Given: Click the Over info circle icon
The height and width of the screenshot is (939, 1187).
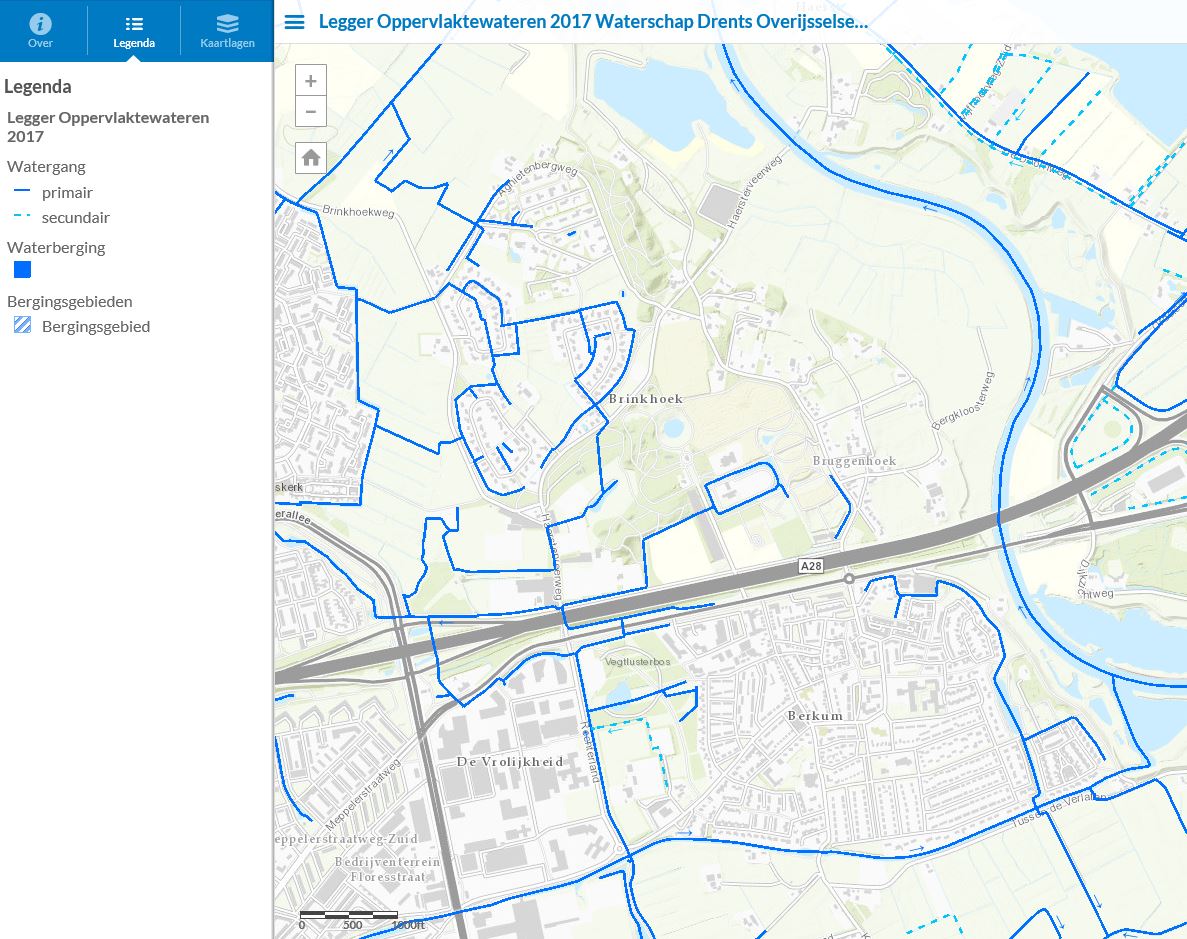Looking at the screenshot, I should [40, 23].
